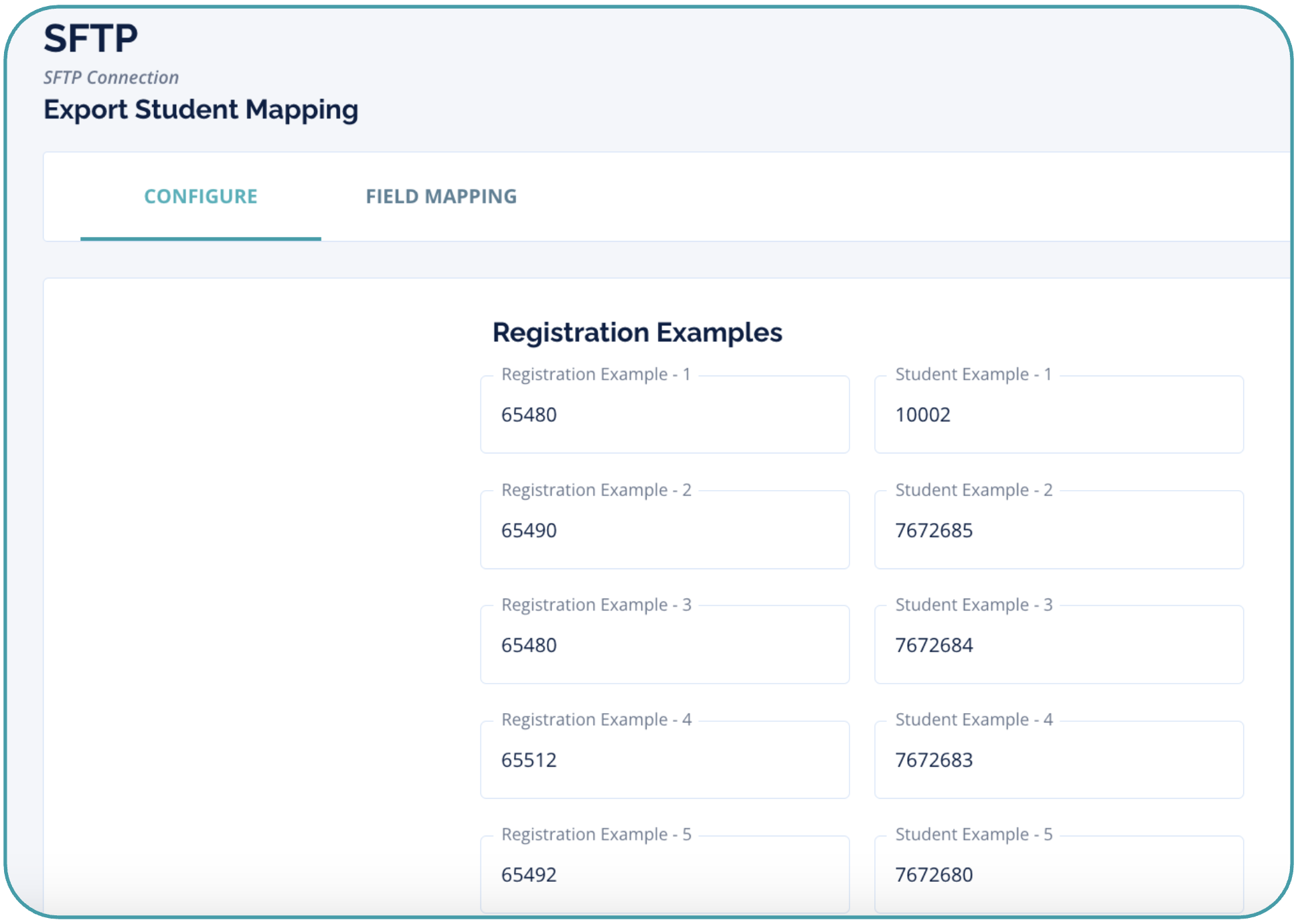1300x924 pixels.
Task: Select the Student Example 1 input showing 10002
Action: pos(1058,415)
